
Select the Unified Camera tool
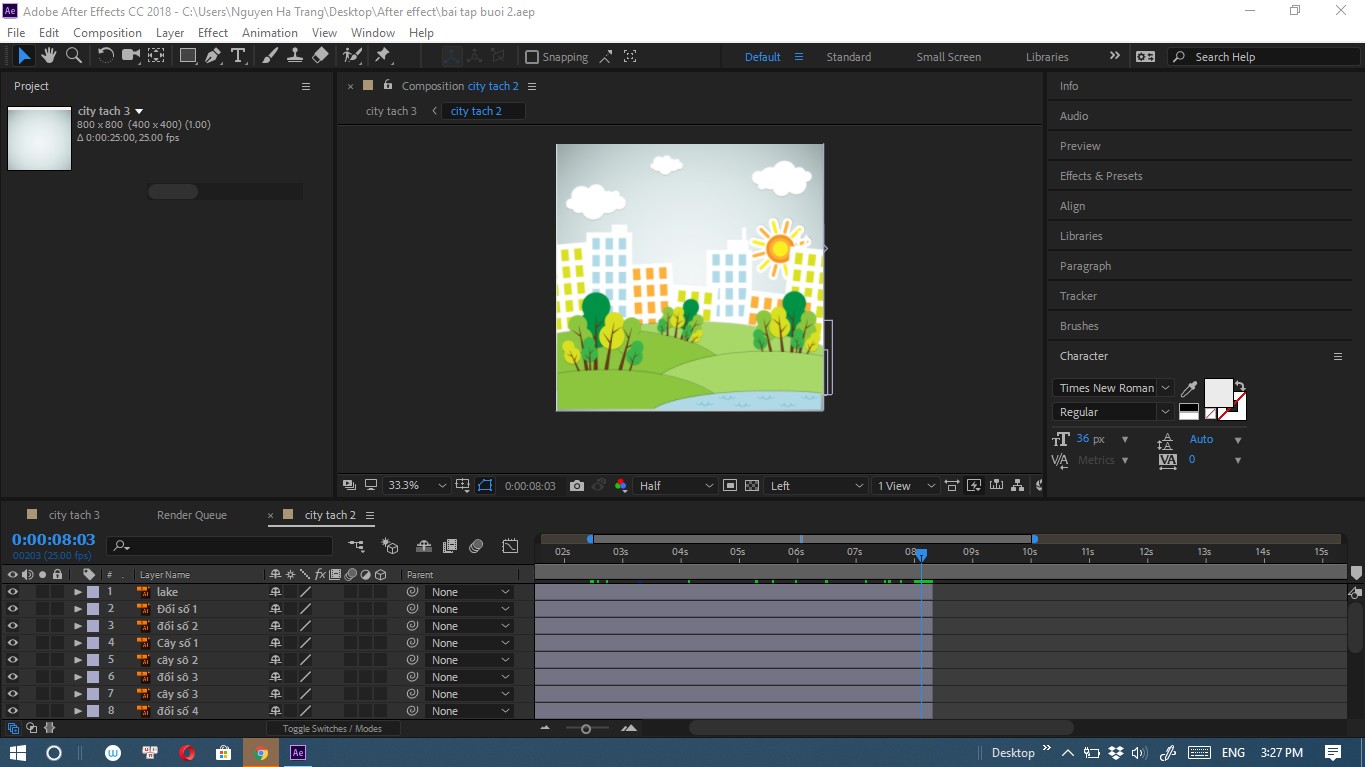coord(131,56)
